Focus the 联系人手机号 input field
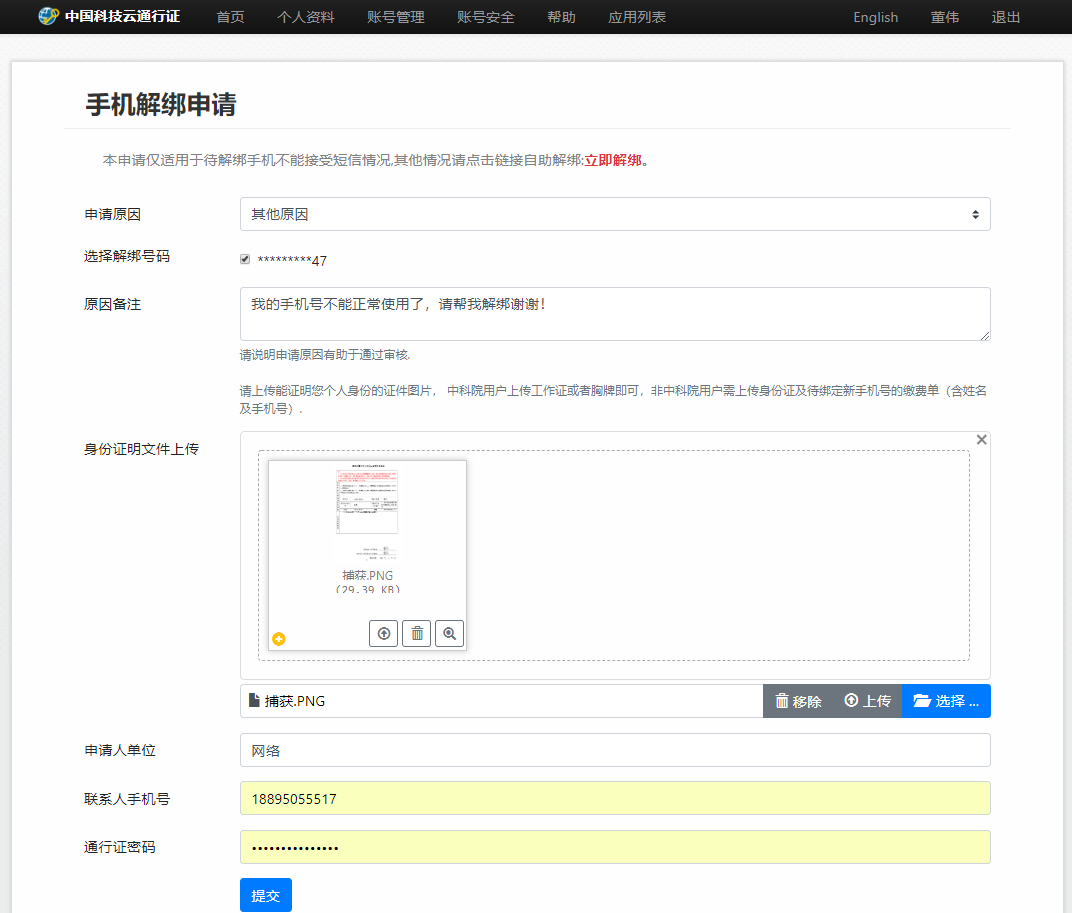The width and height of the screenshot is (1072, 913). point(614,798)
